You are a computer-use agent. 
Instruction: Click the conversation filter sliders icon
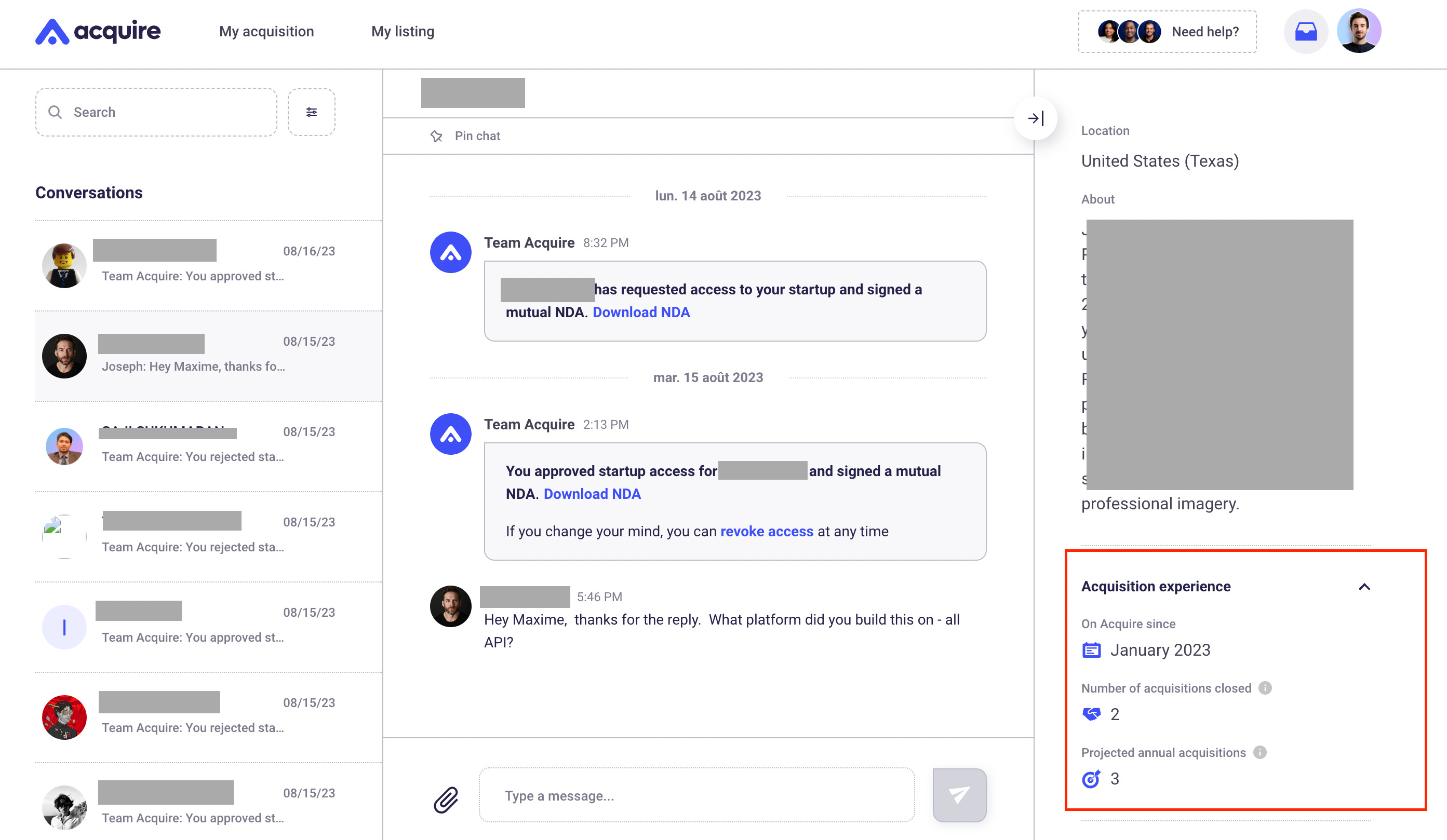(311, 113)
